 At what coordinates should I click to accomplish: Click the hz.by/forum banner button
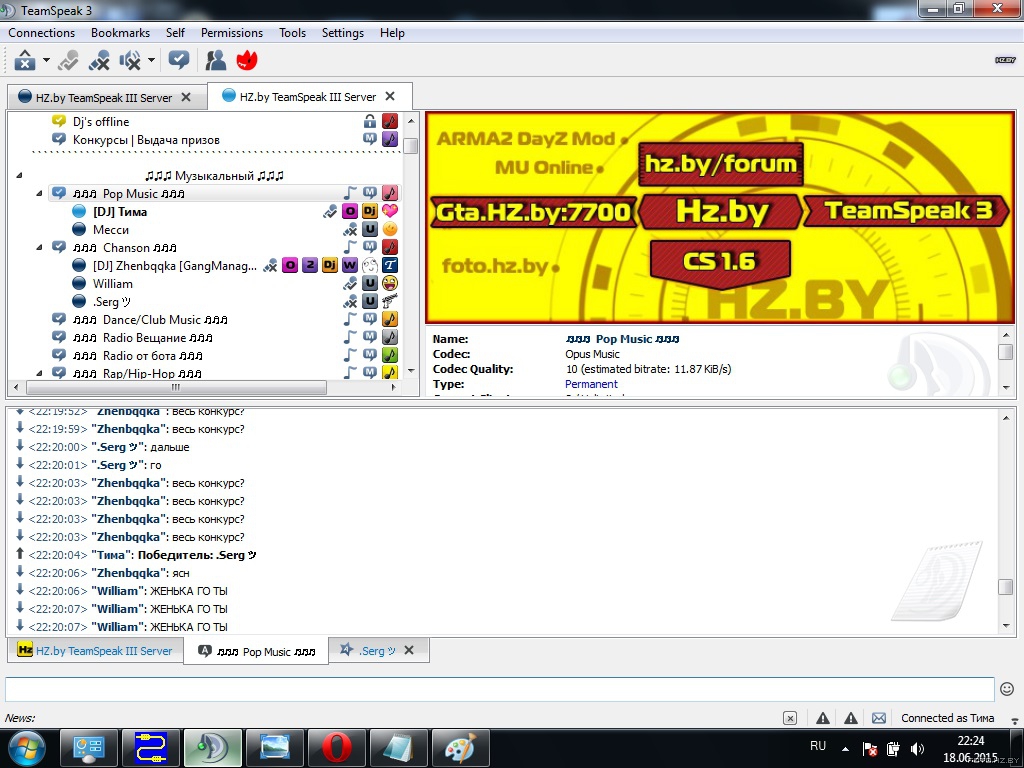tap(721, 163)
